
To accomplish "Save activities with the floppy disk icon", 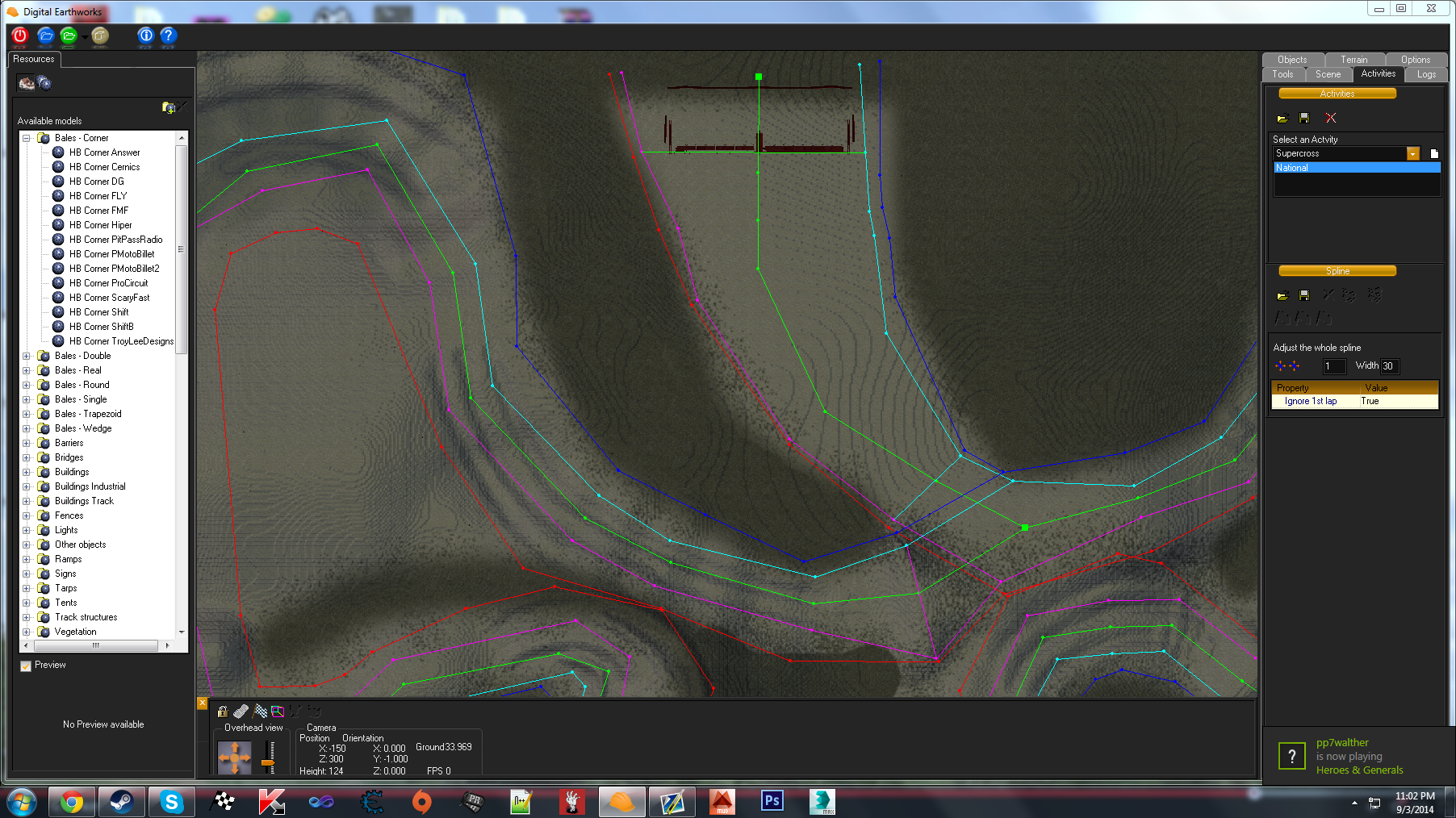I will pyautogui.click(x=1304, y=119).
